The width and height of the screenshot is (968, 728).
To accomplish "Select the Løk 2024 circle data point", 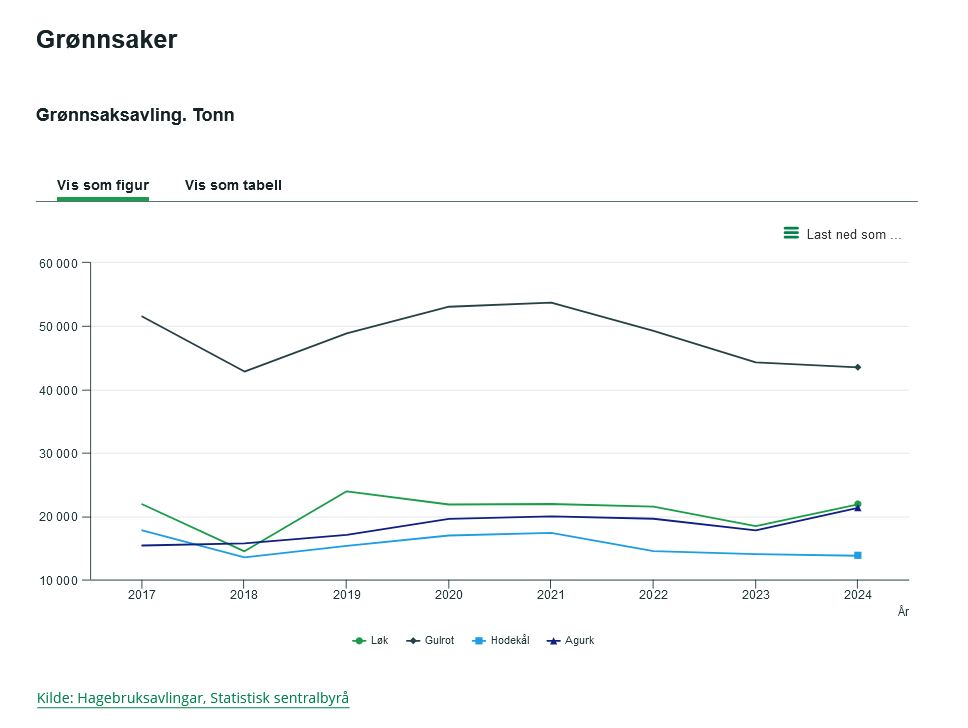I will click(857, 504).
